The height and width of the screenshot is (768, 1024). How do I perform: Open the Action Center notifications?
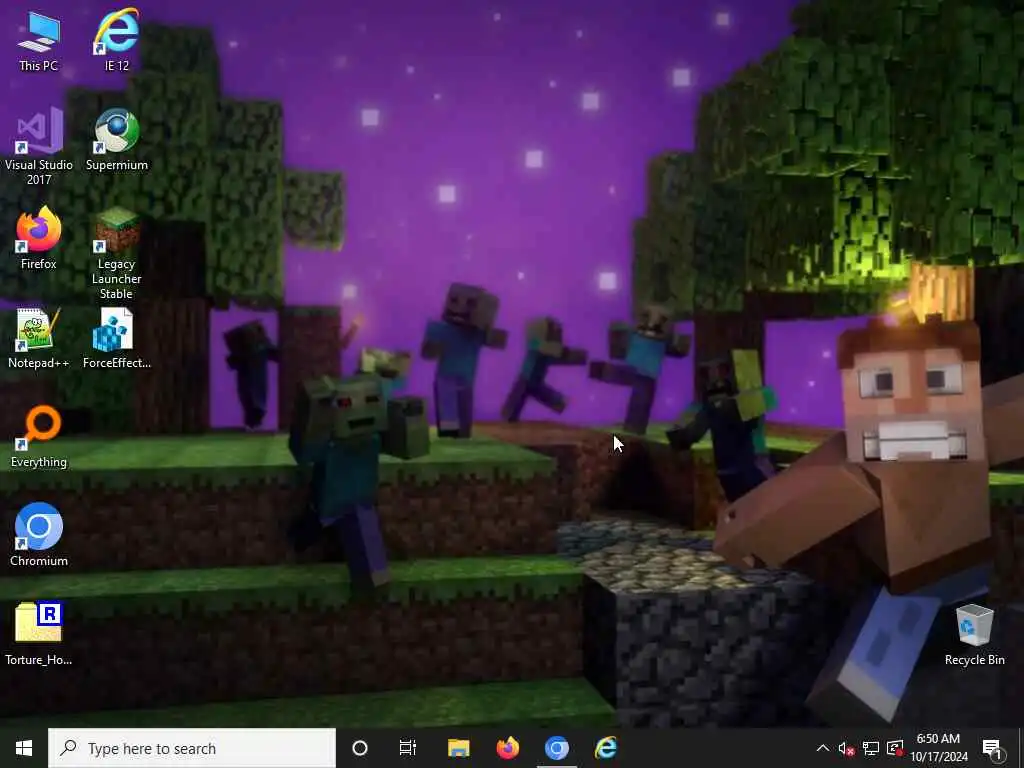tap(992, 748)
